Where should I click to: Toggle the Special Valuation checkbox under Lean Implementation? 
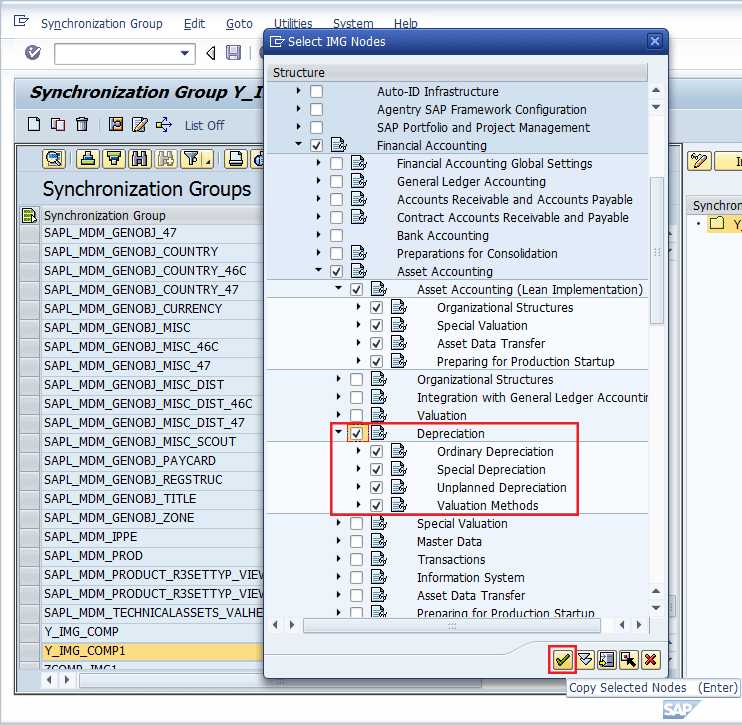click(x=377, y=326)
